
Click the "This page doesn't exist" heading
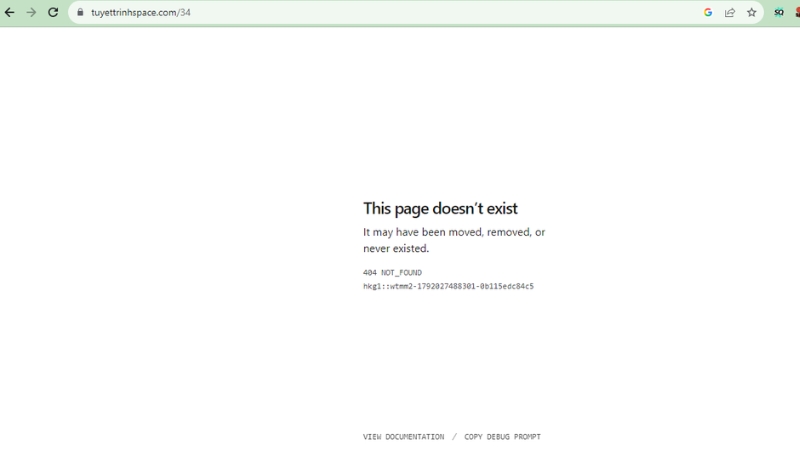point(440,208)
